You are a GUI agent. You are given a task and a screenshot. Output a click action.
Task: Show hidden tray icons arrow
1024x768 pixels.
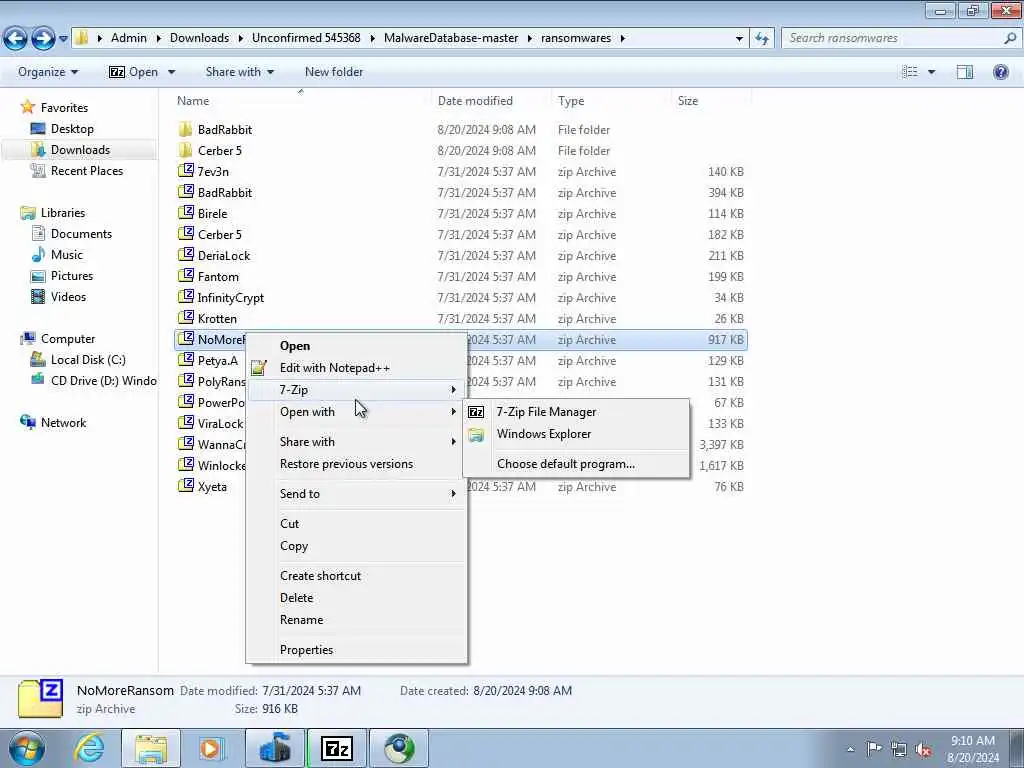point(850,749)
